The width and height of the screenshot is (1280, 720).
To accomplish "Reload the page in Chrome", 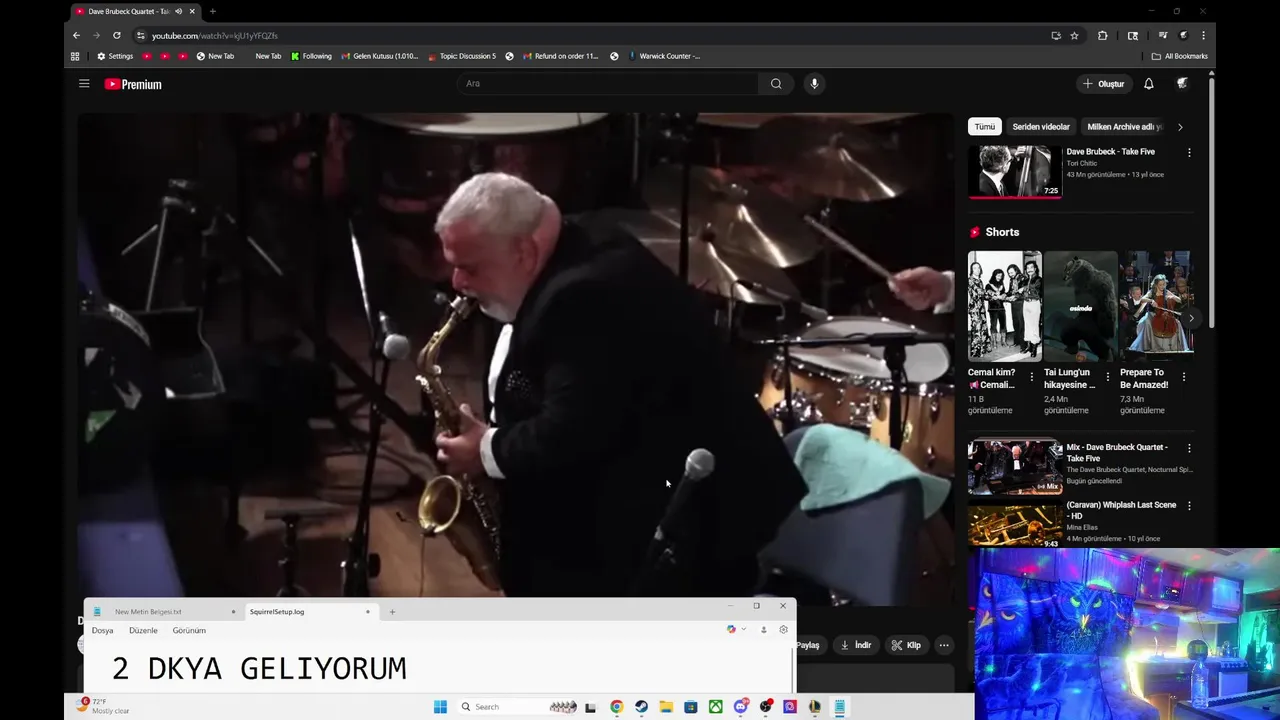I will [x=116, y=35].
